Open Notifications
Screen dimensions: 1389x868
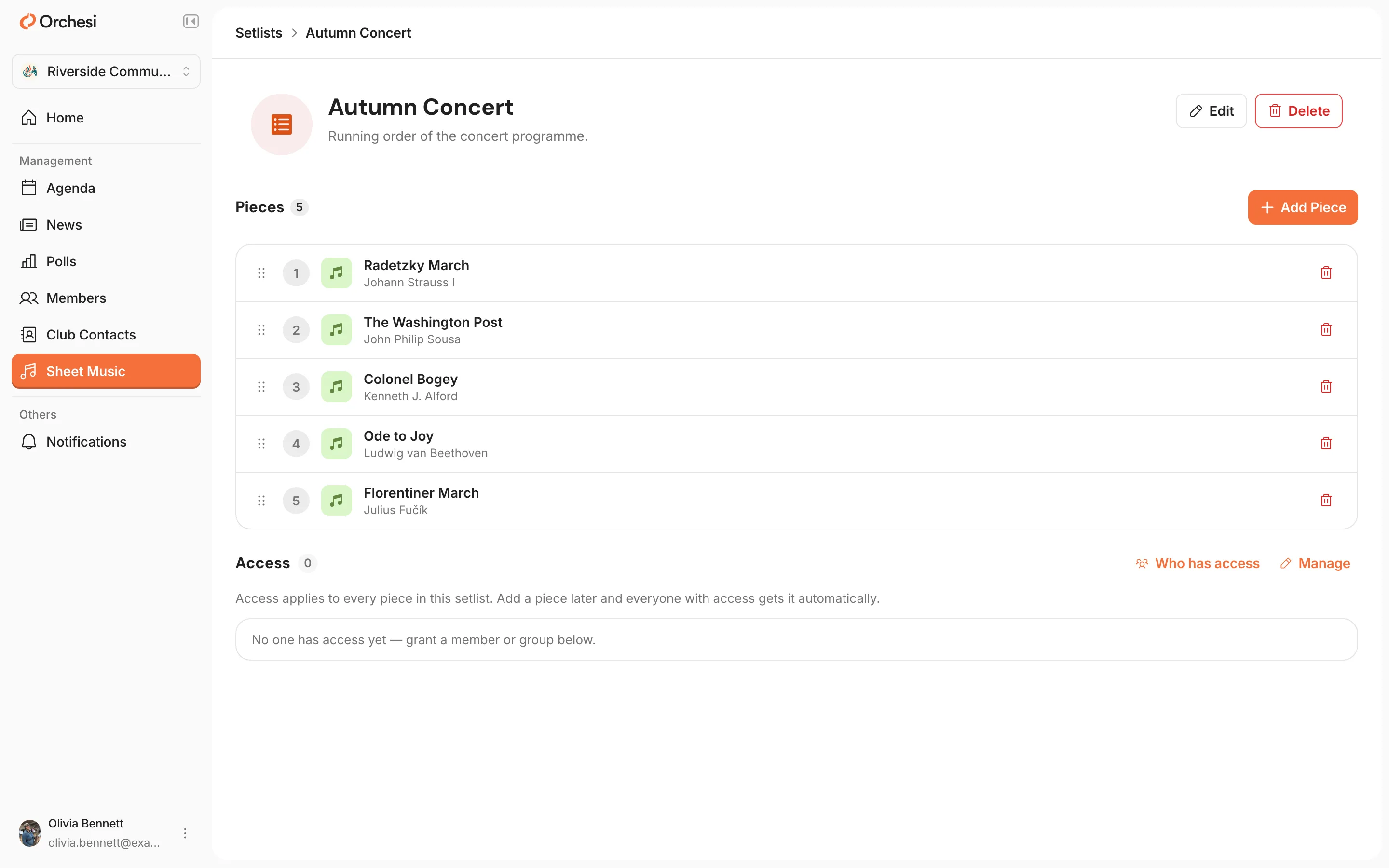[x=106, y=441]
